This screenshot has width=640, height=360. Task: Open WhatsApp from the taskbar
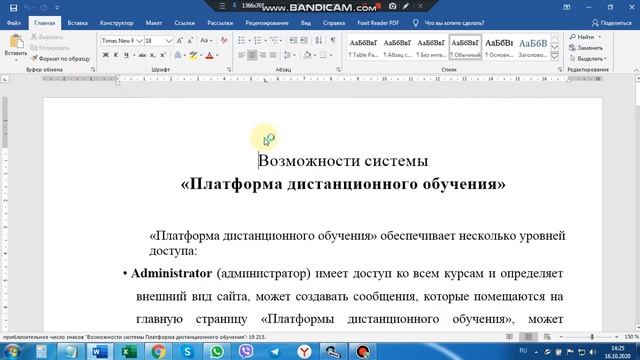pyautogui.click(x=217, y=351)
